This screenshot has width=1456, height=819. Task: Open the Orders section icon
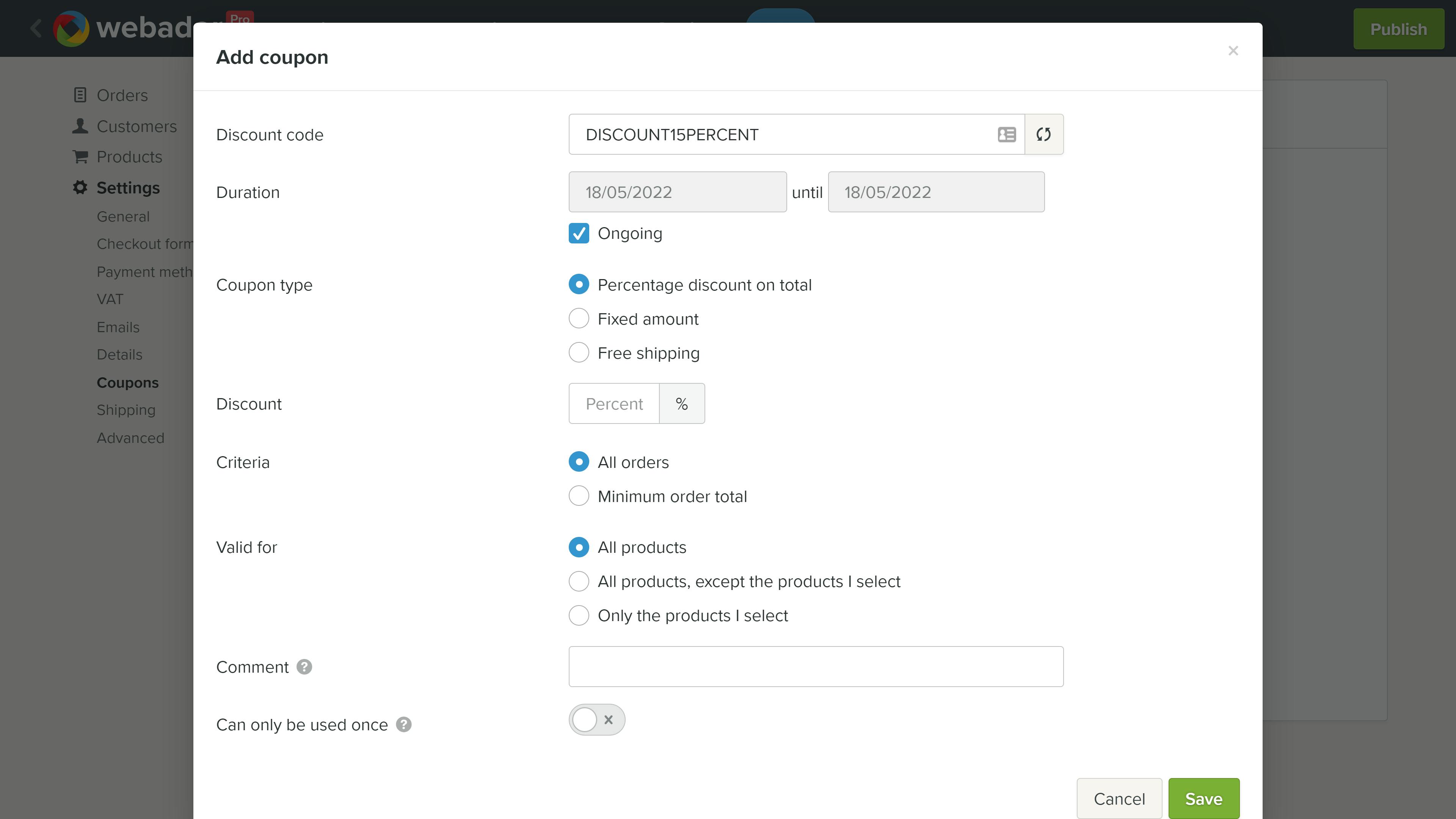(80, 95)
